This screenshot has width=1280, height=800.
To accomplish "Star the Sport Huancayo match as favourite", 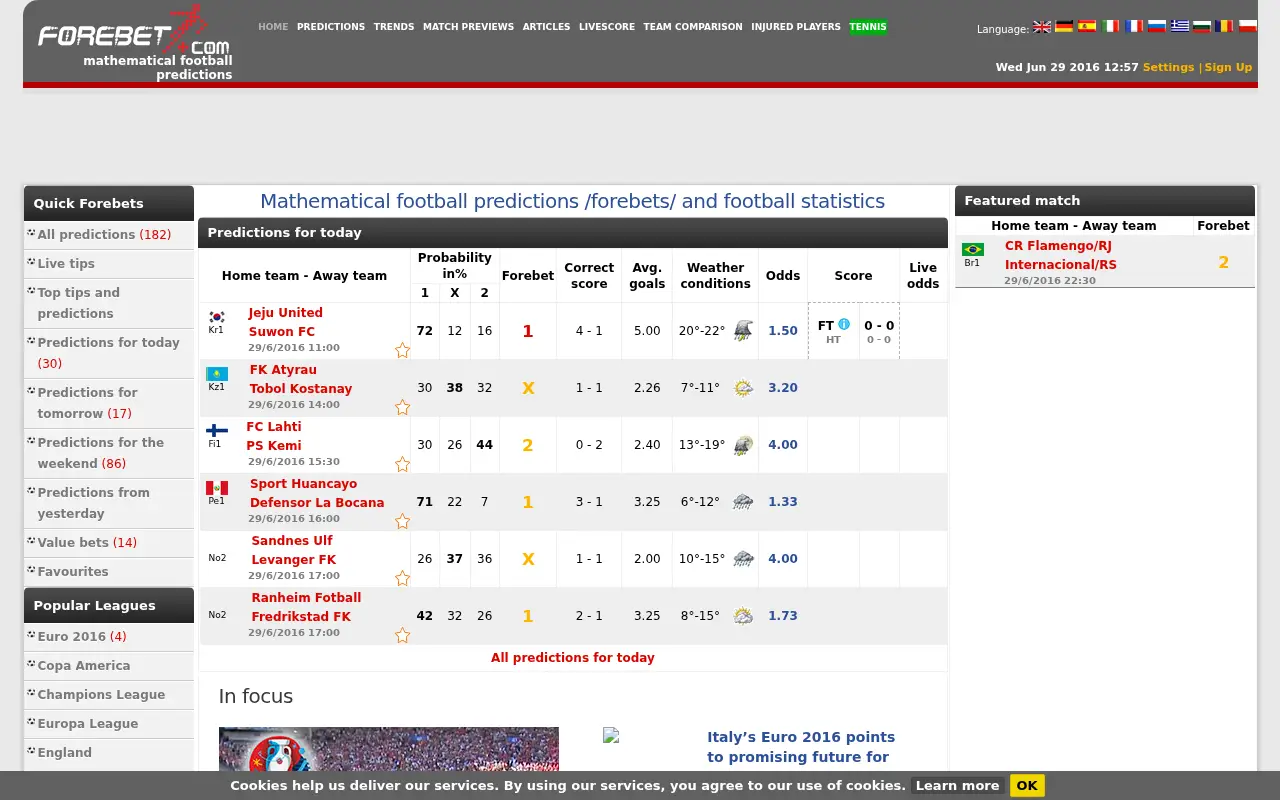I will (x=402, y=521).
